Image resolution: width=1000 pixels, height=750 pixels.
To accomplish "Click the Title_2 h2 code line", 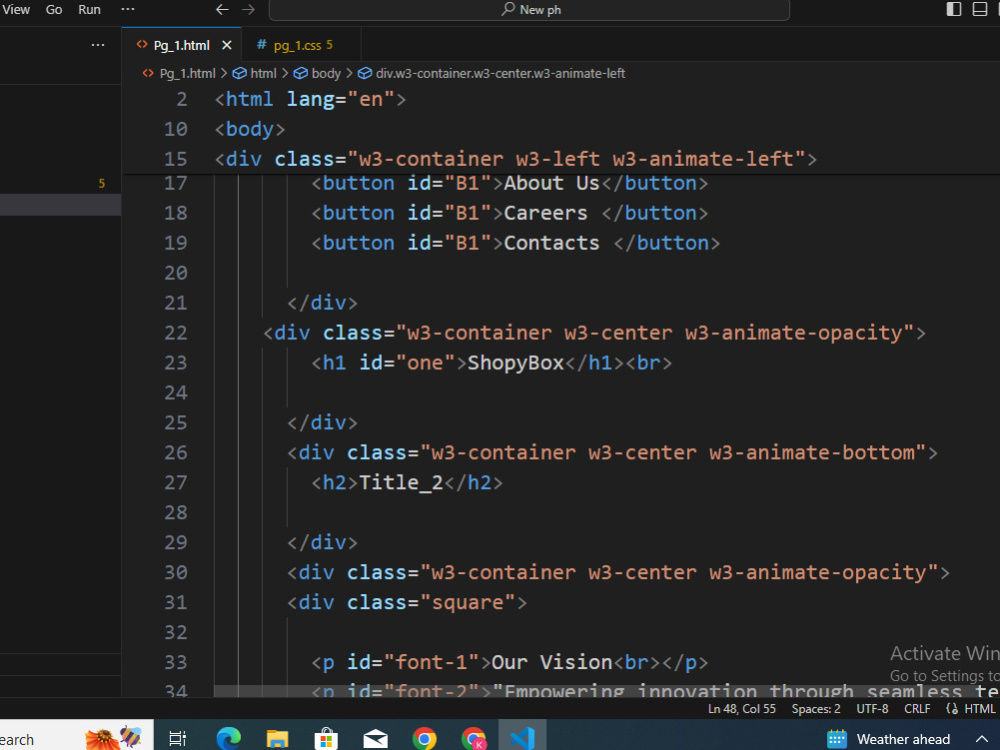I will (x=407, y=483).
